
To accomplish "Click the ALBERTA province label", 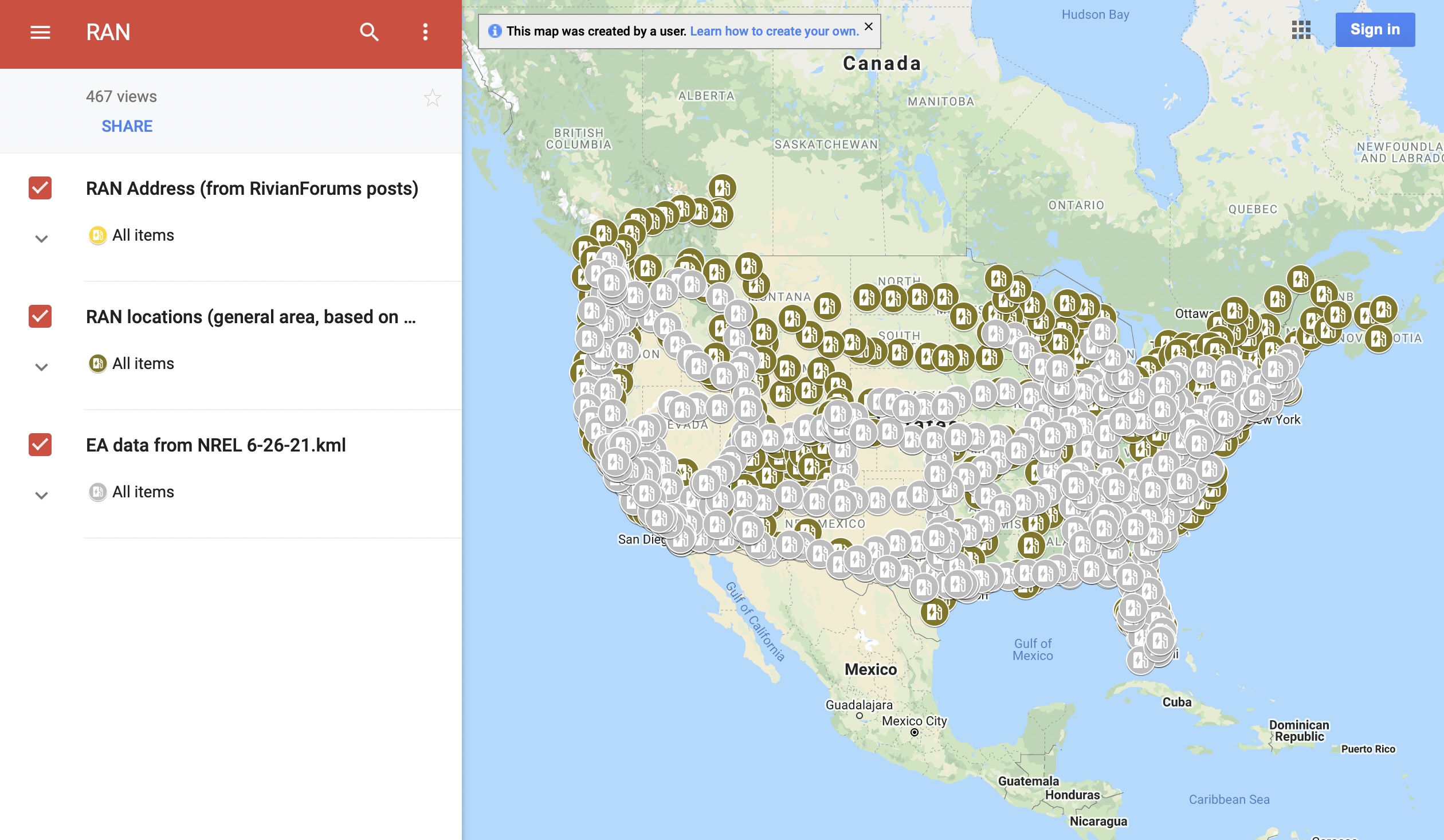I will pyautogui.click(x=706, y=96).
